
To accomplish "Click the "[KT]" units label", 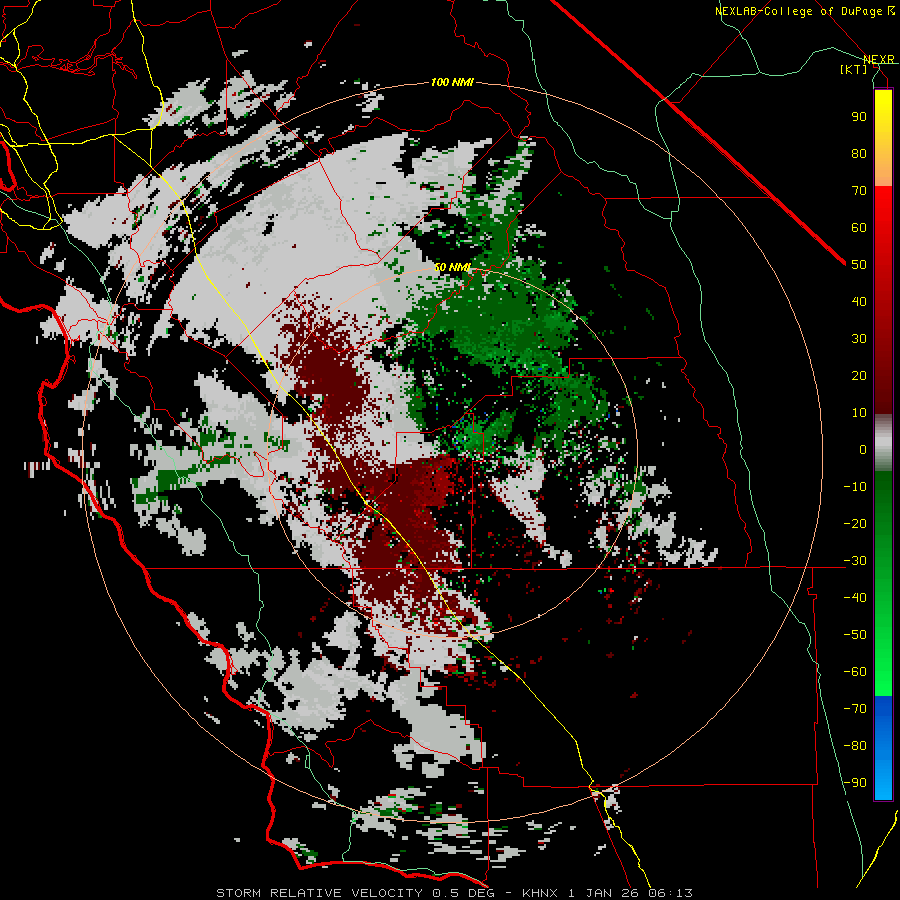I will (x=853, y=69).
